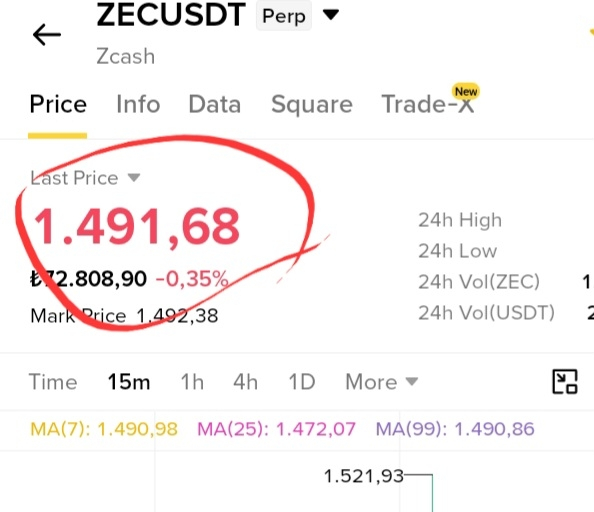Screen dimensions: 594x512
Task: Choose the 4h chart interval
Action: [x=245, y=381]
